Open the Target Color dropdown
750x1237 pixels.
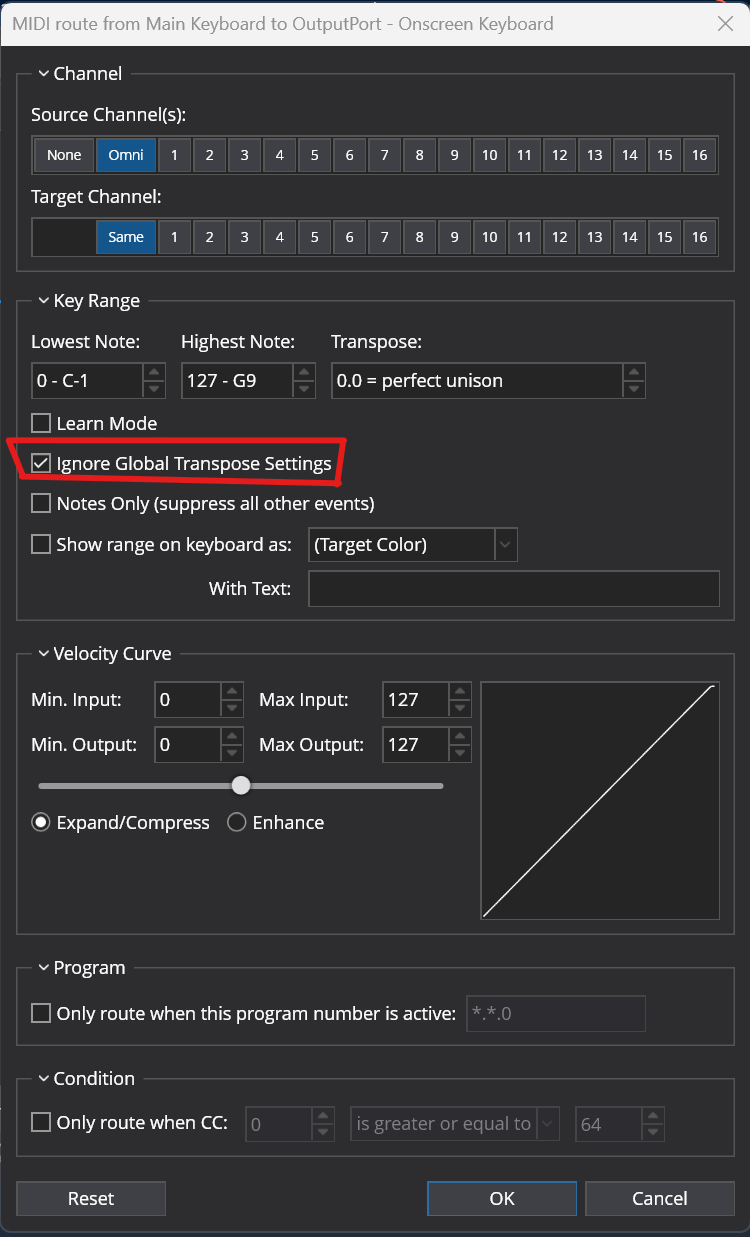pyautogui.click(x=506, y=545)
